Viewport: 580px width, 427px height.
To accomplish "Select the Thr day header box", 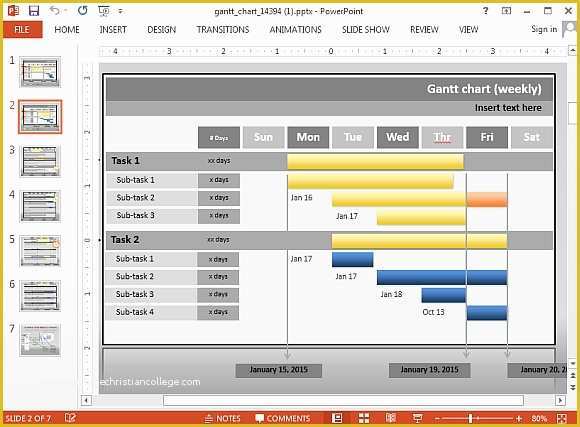I will point(442,137).
